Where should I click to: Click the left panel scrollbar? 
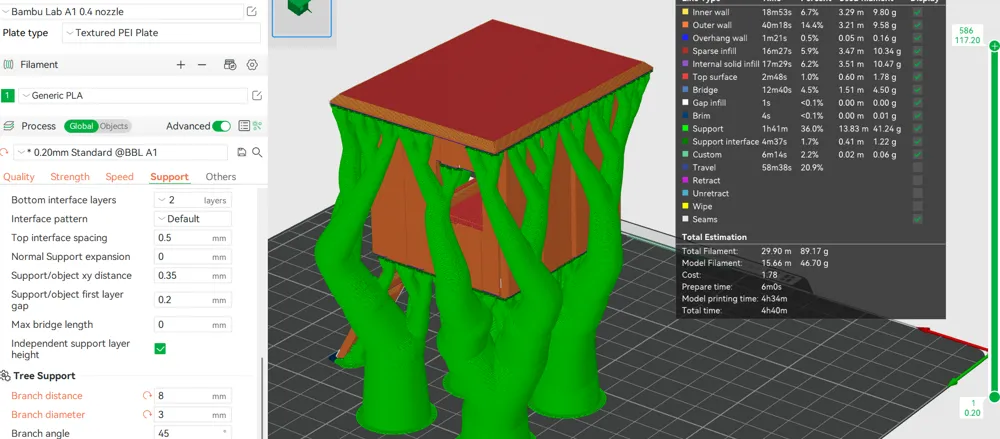[263, 396]
